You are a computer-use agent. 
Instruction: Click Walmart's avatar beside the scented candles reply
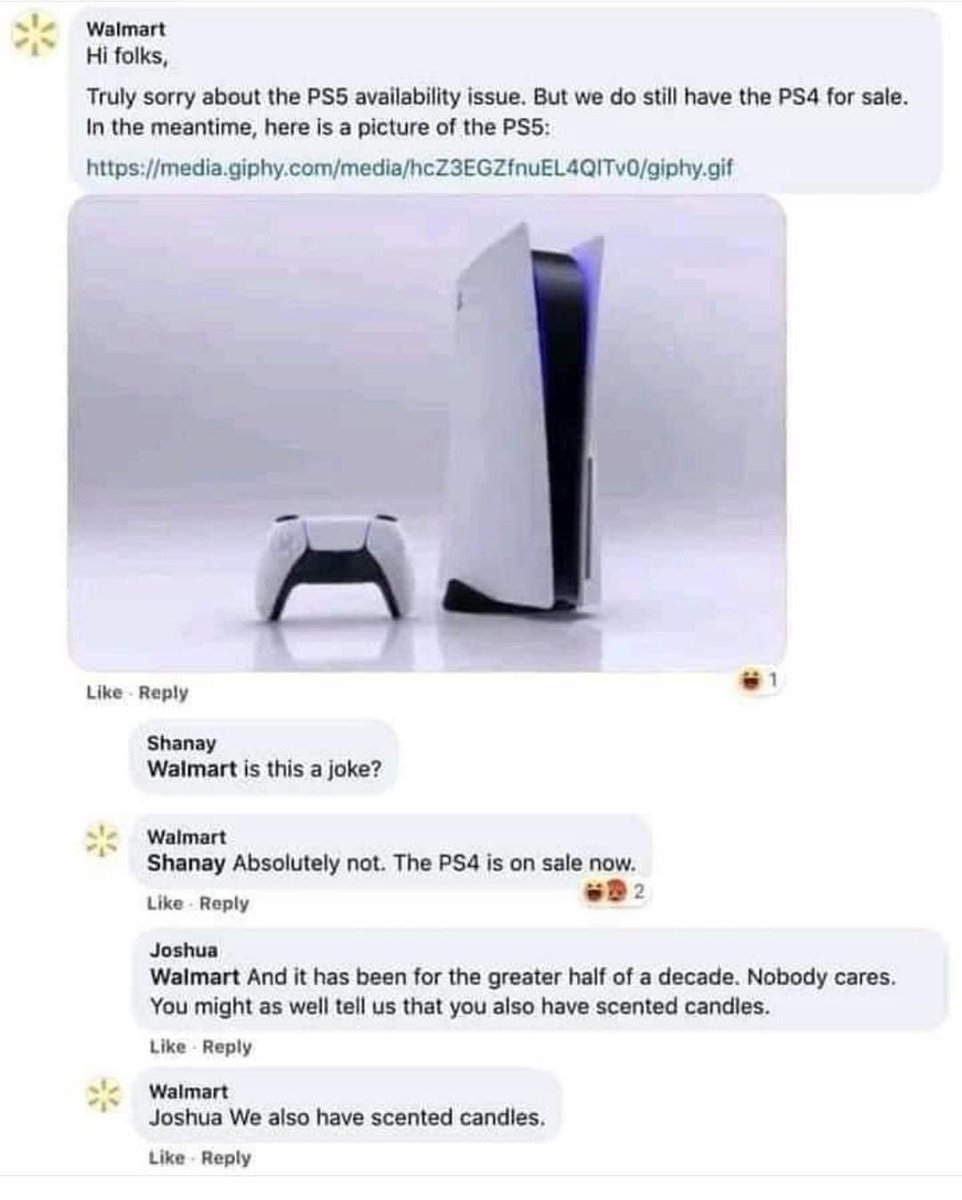click(103, 1094)
